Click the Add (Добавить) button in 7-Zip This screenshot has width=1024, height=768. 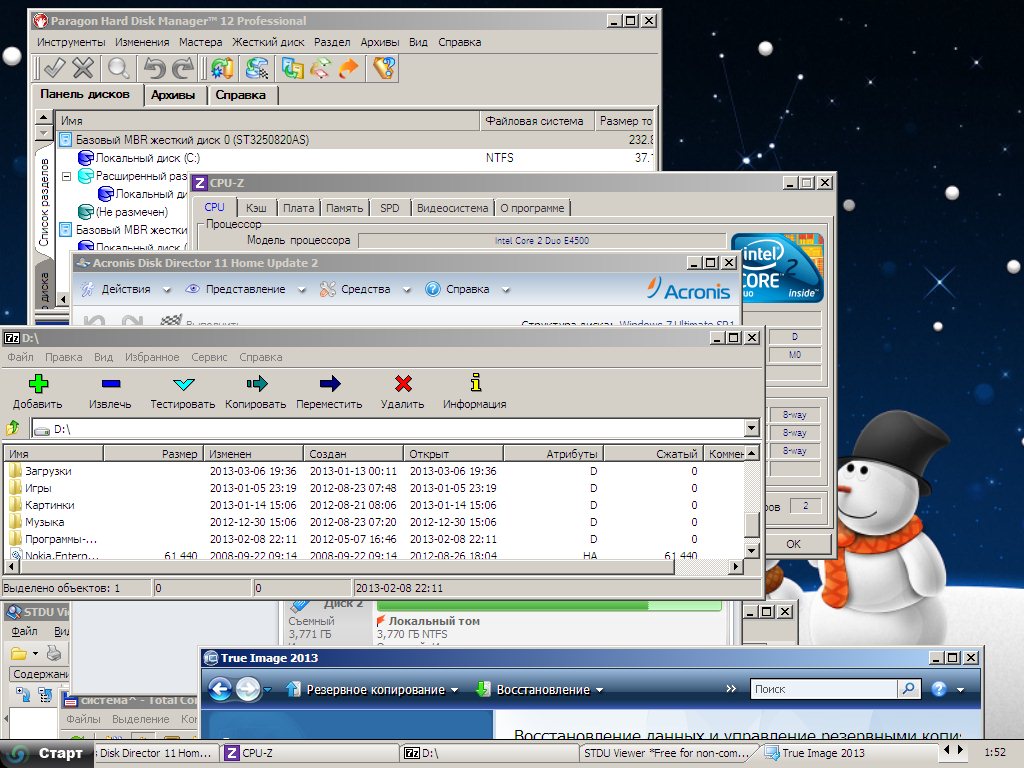click(37, 384)
